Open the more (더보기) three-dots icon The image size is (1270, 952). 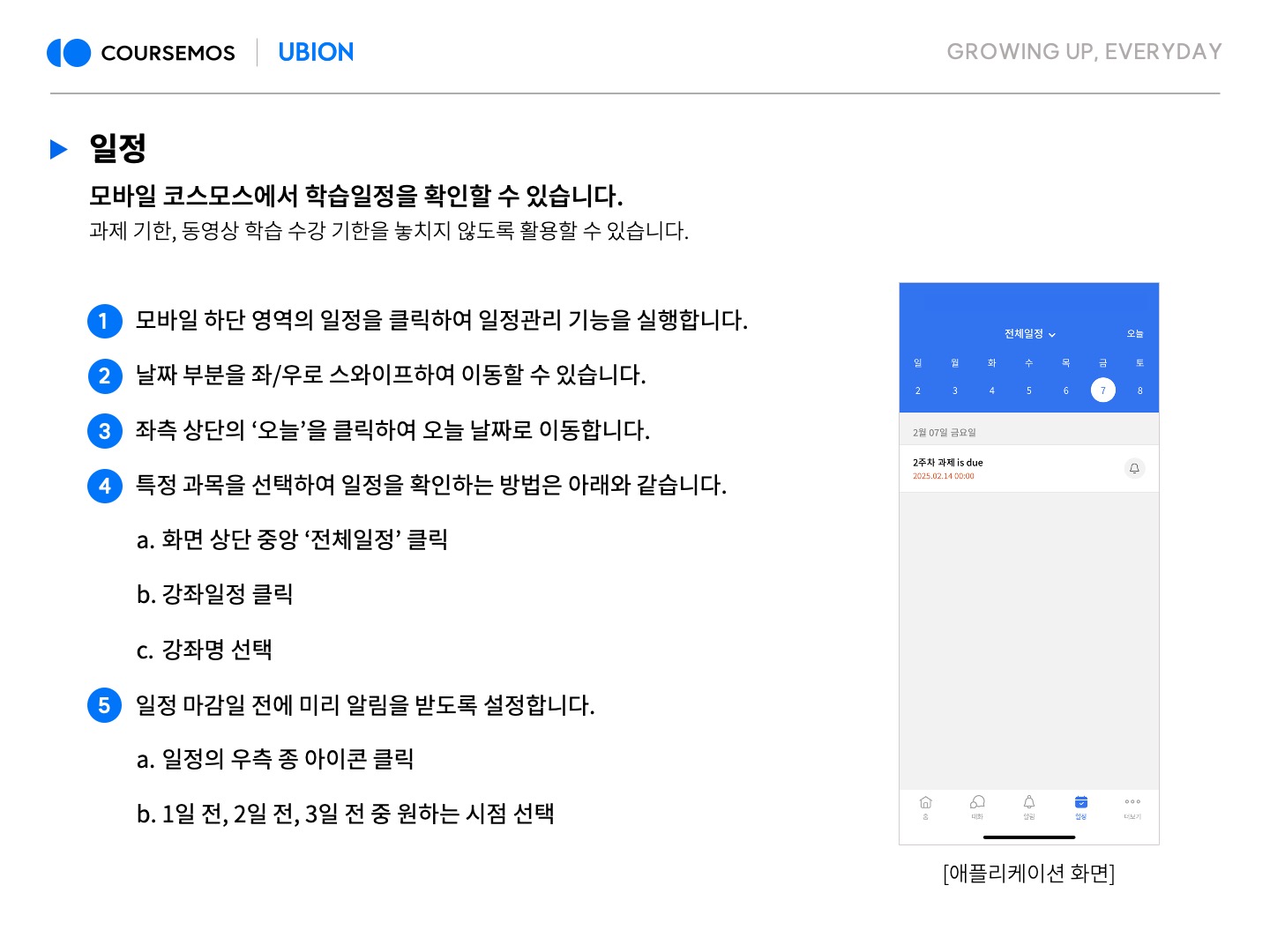1132,805
